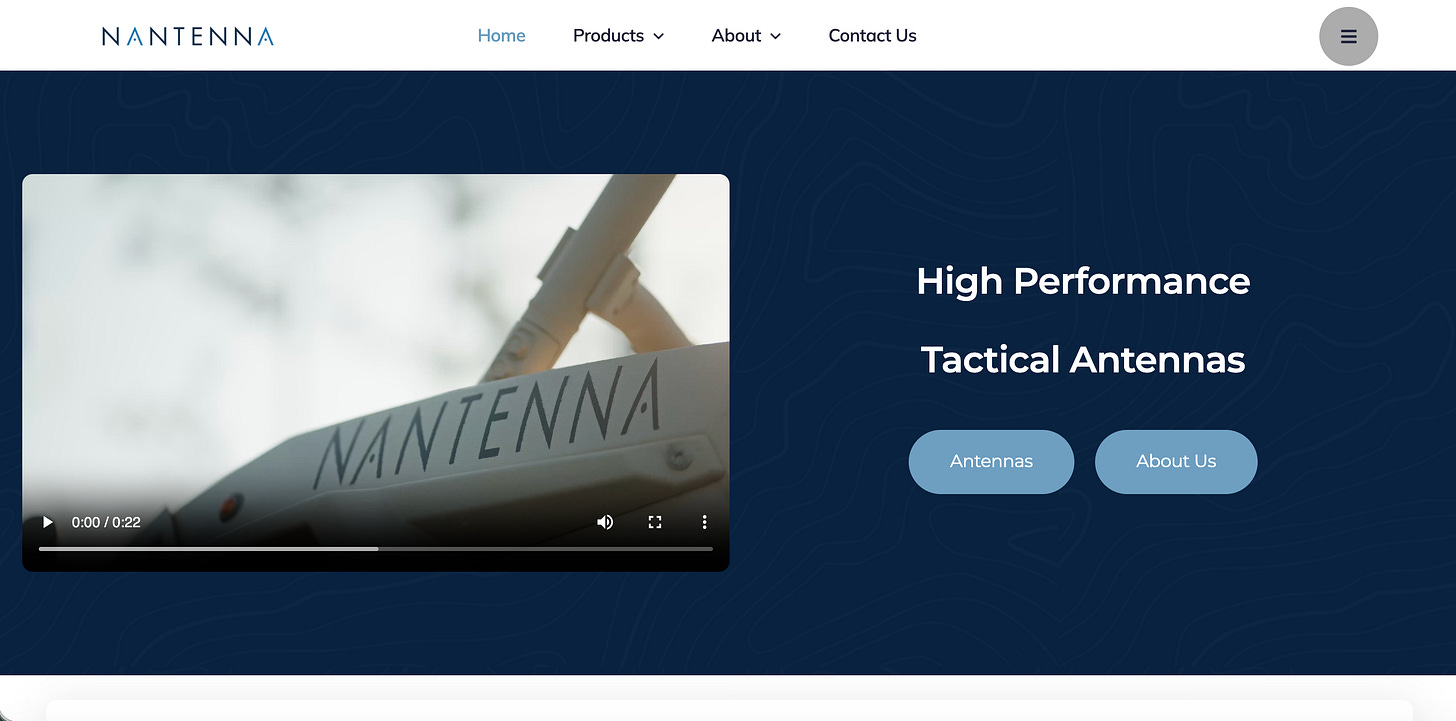Click the Tactical Antennas heading text
The width and height of the screenshot is (1456, 721).
1083,359
